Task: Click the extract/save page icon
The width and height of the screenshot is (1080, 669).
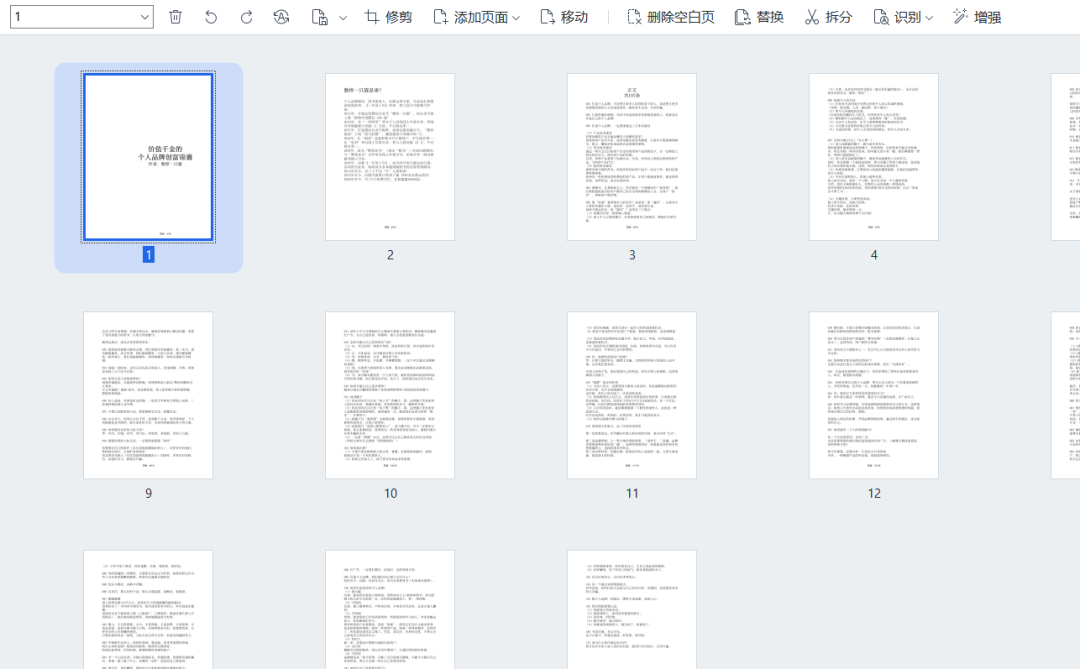Action: click(320, 17)
